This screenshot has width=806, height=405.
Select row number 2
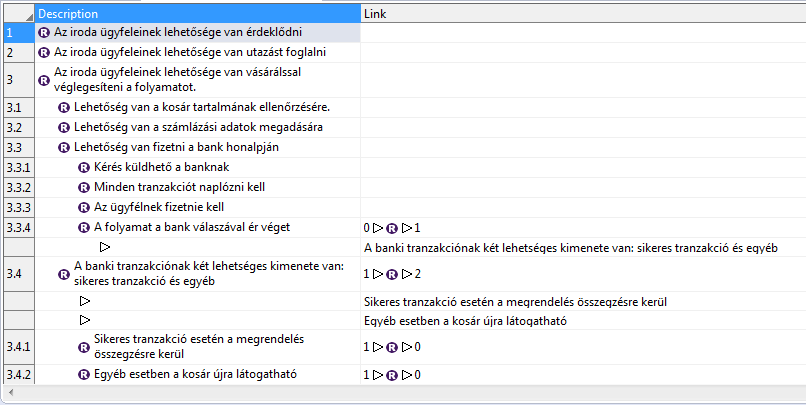coord(19,52)
